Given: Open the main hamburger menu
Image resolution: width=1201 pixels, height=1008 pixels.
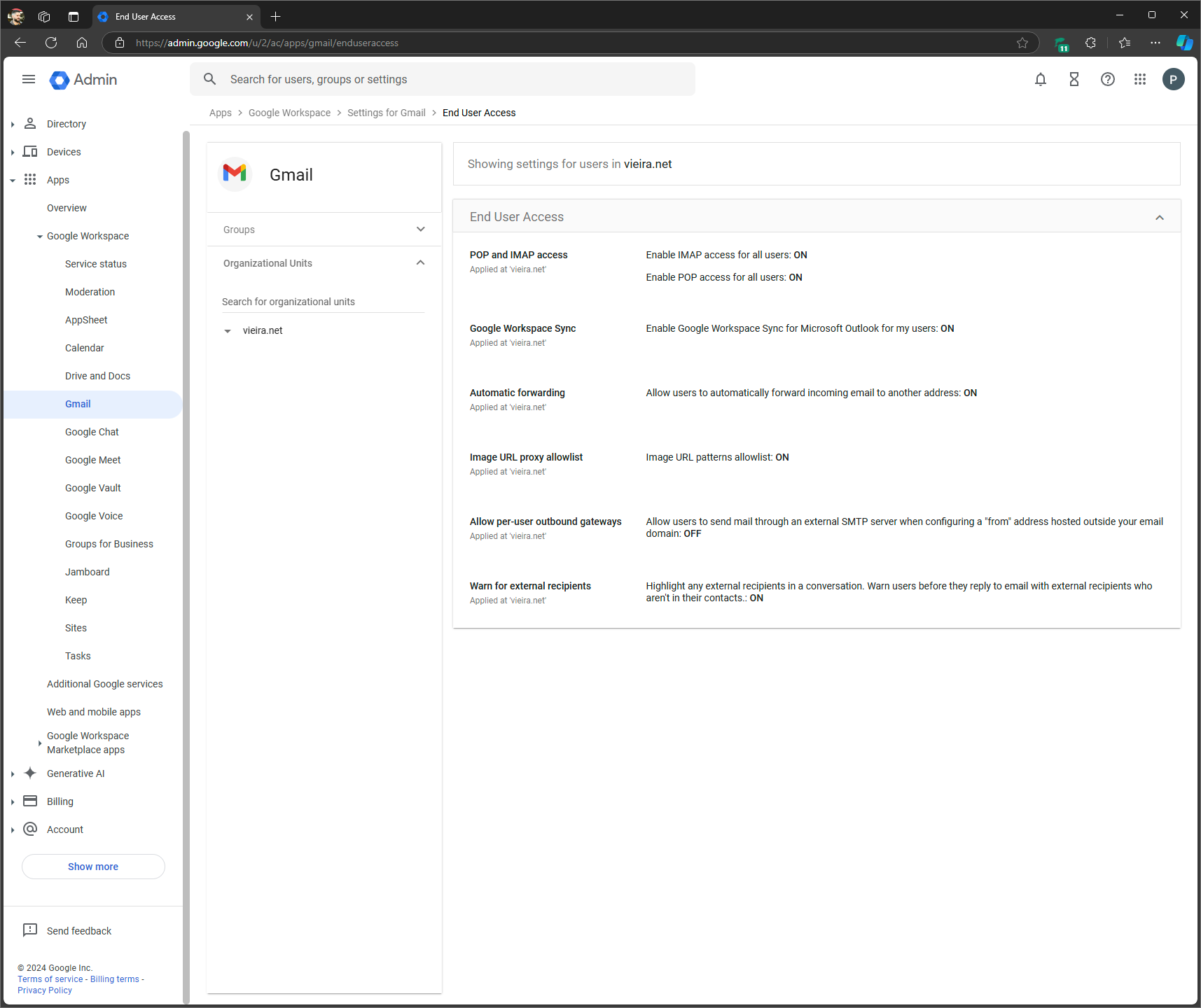Looking at the screenshot, I should 29,79.
